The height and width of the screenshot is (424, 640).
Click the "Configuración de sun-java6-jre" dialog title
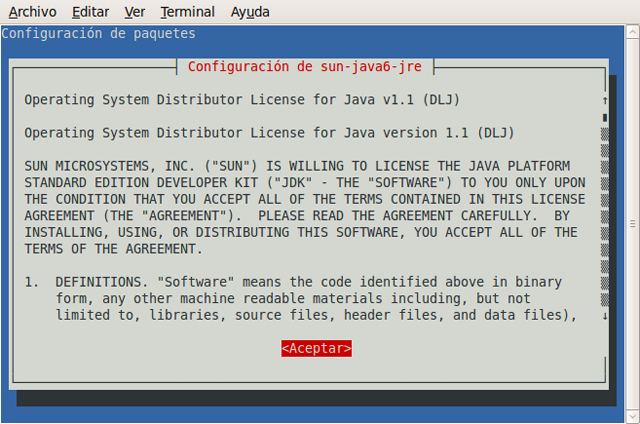[305, 67]
